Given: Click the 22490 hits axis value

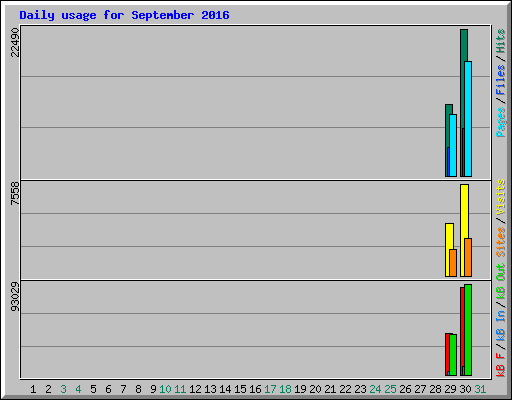Looking at the screenshot, I should tap(15, 42).
